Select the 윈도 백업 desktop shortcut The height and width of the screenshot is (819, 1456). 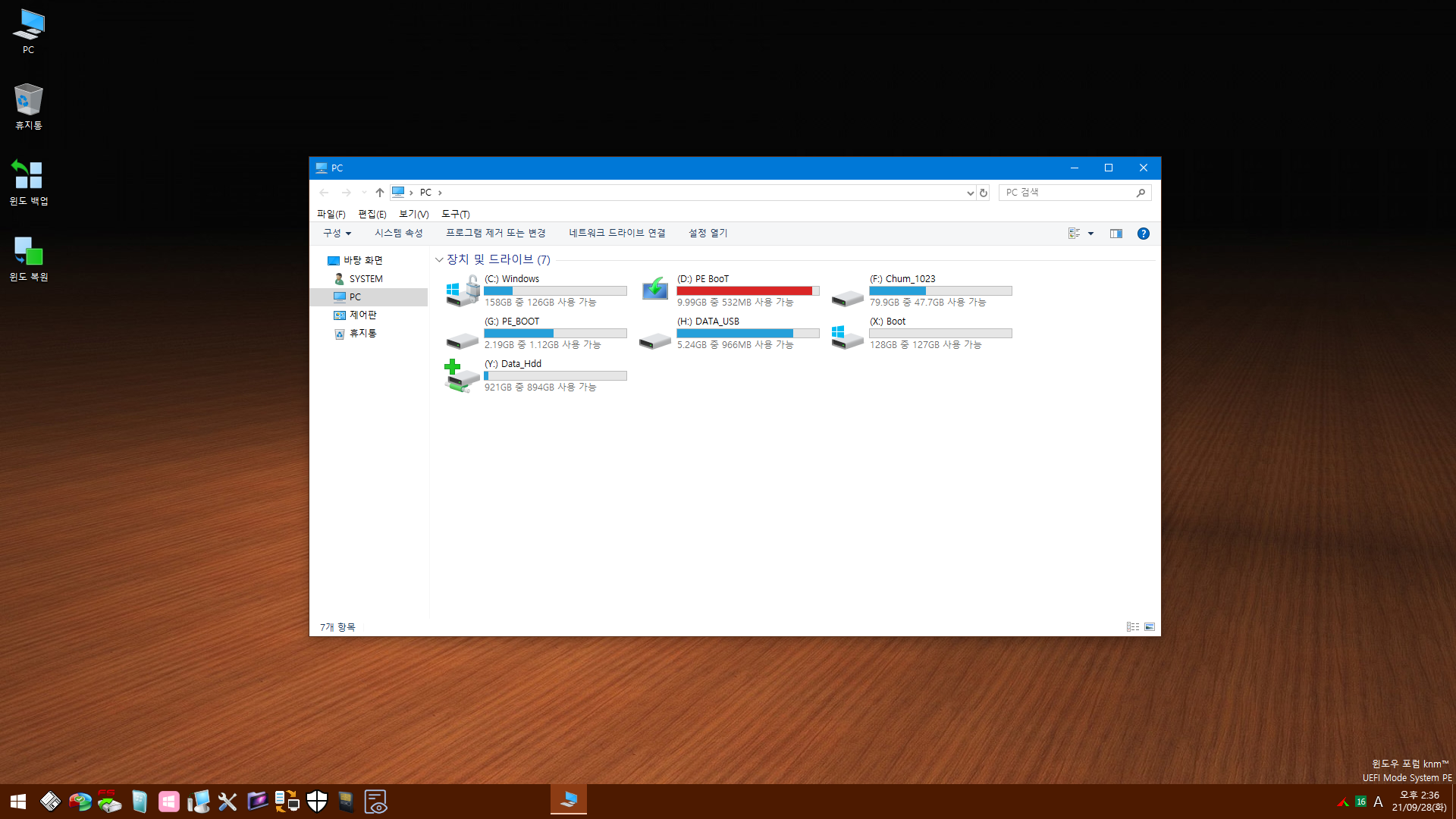pos(28,182)
